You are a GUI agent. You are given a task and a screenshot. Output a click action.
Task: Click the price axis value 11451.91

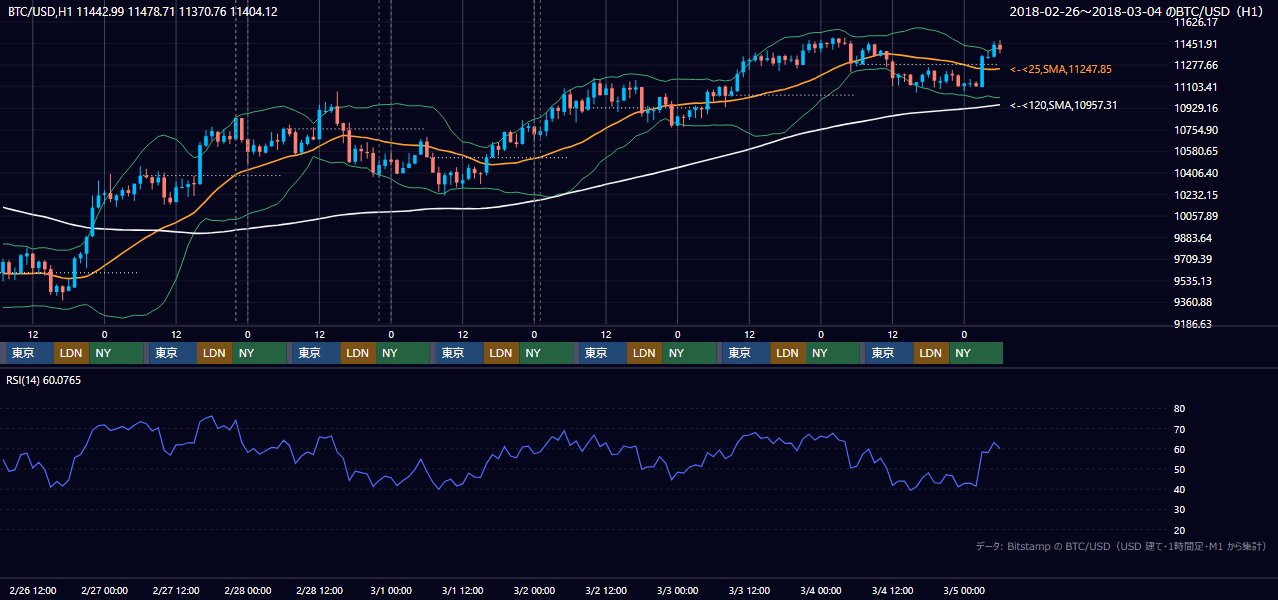[x=1196, y=44]
